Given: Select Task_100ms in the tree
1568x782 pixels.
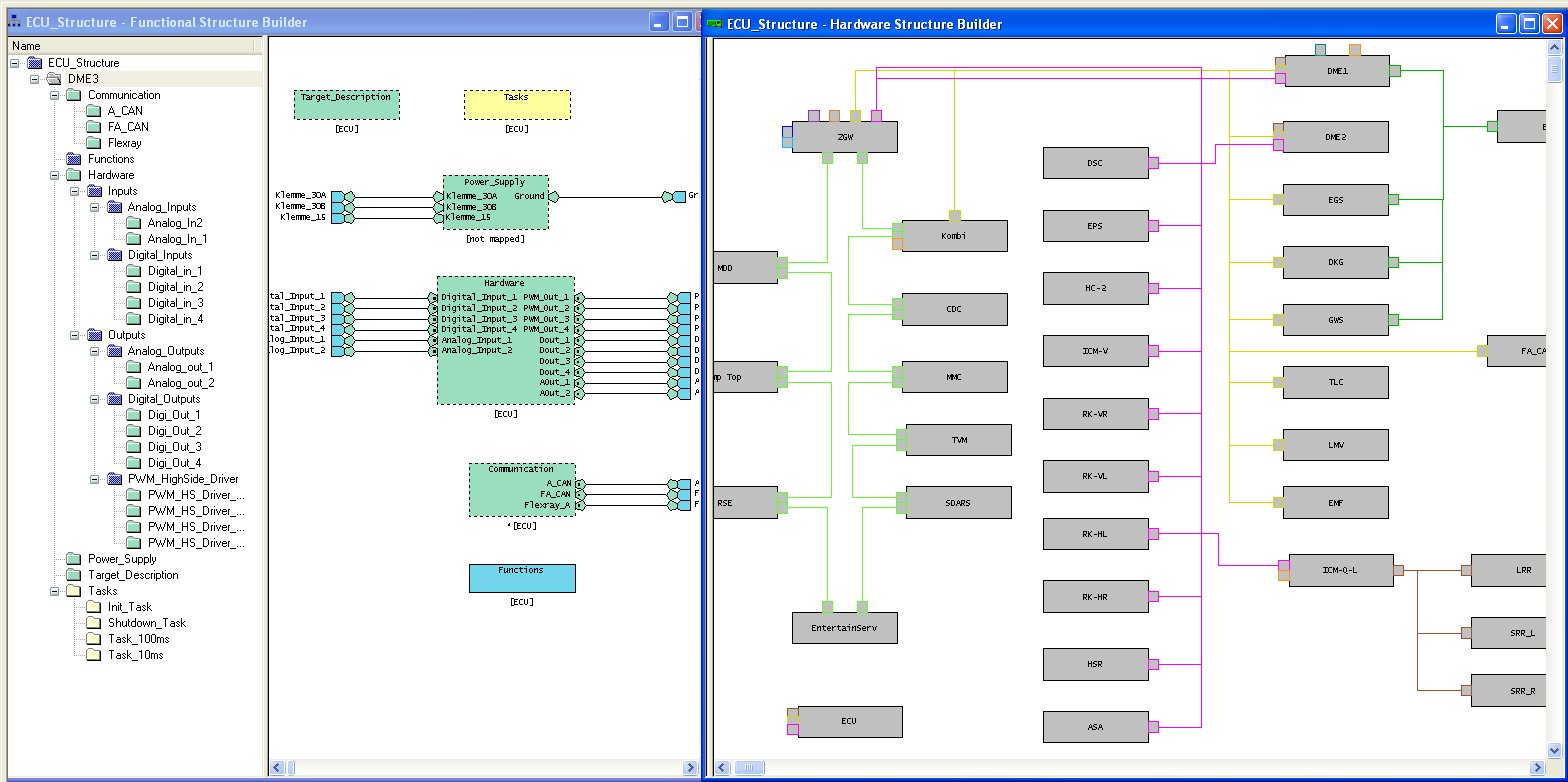Looking at the screenshot, I should [138, 639].
